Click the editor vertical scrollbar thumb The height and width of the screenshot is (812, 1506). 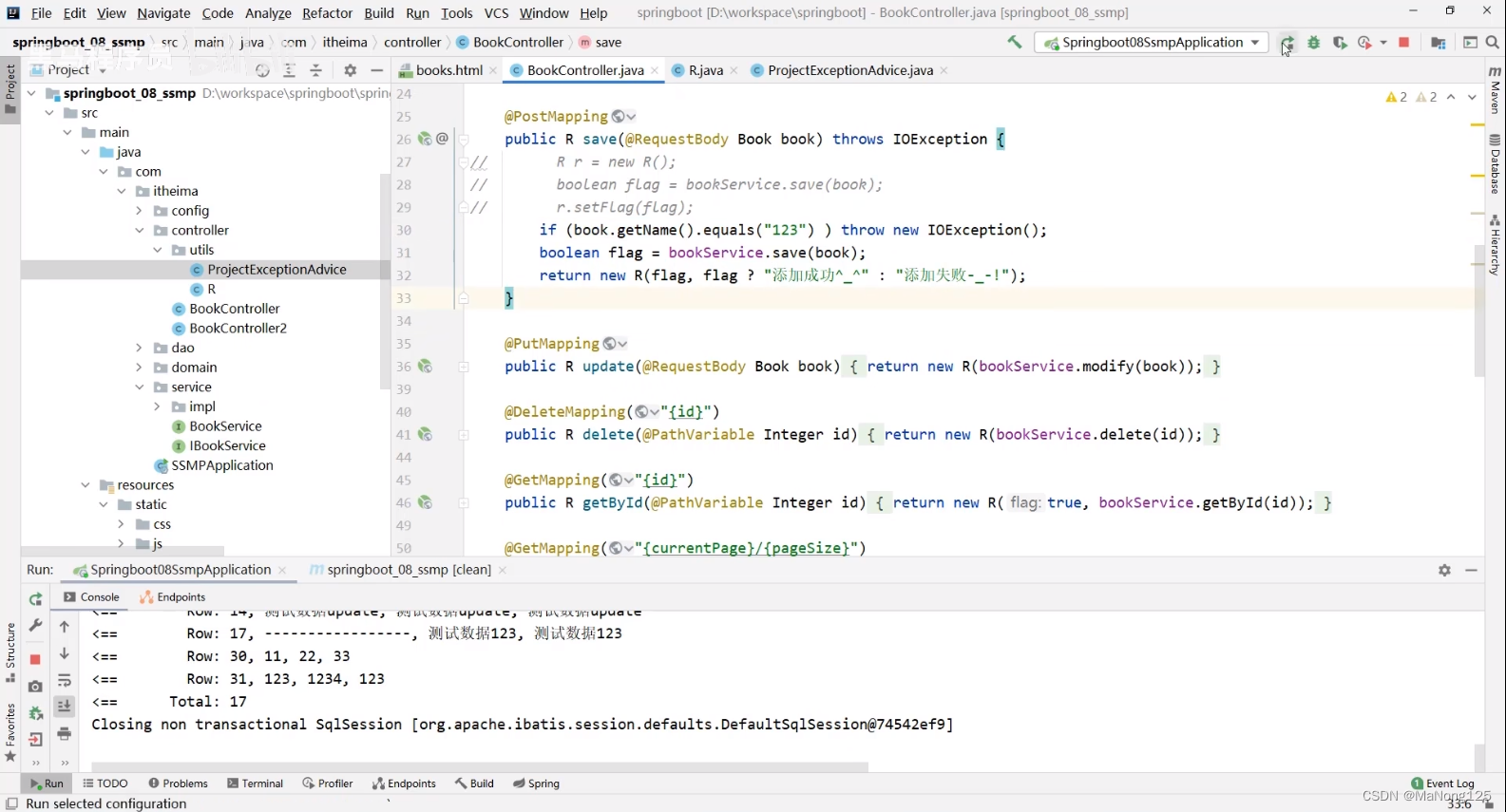point(1478,312)
